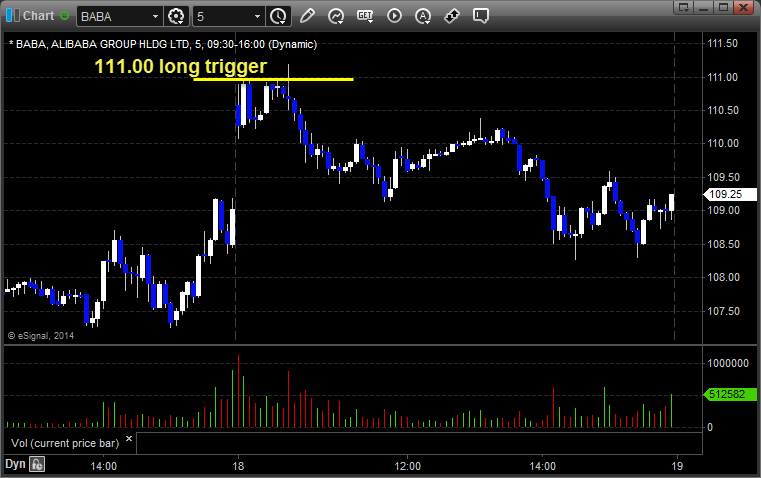The height and width of the screenshot is (478, 761).
Task: Toggle the Dyn lock icon
Action: (x=37, y=464)
